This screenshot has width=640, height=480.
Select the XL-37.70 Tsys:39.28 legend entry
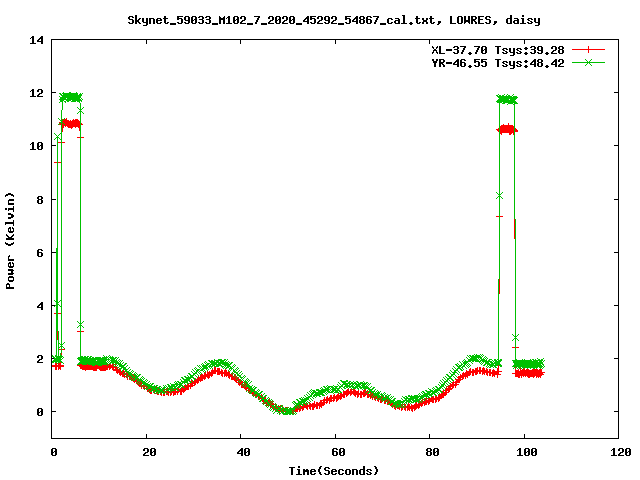click(x=498, y=50)
